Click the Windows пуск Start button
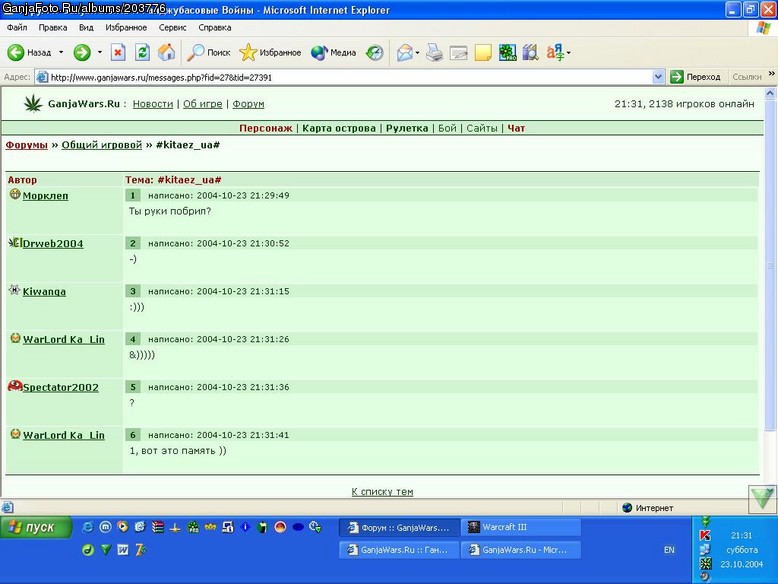Viewport: 778px width, 584px height. tap(36, 527)
